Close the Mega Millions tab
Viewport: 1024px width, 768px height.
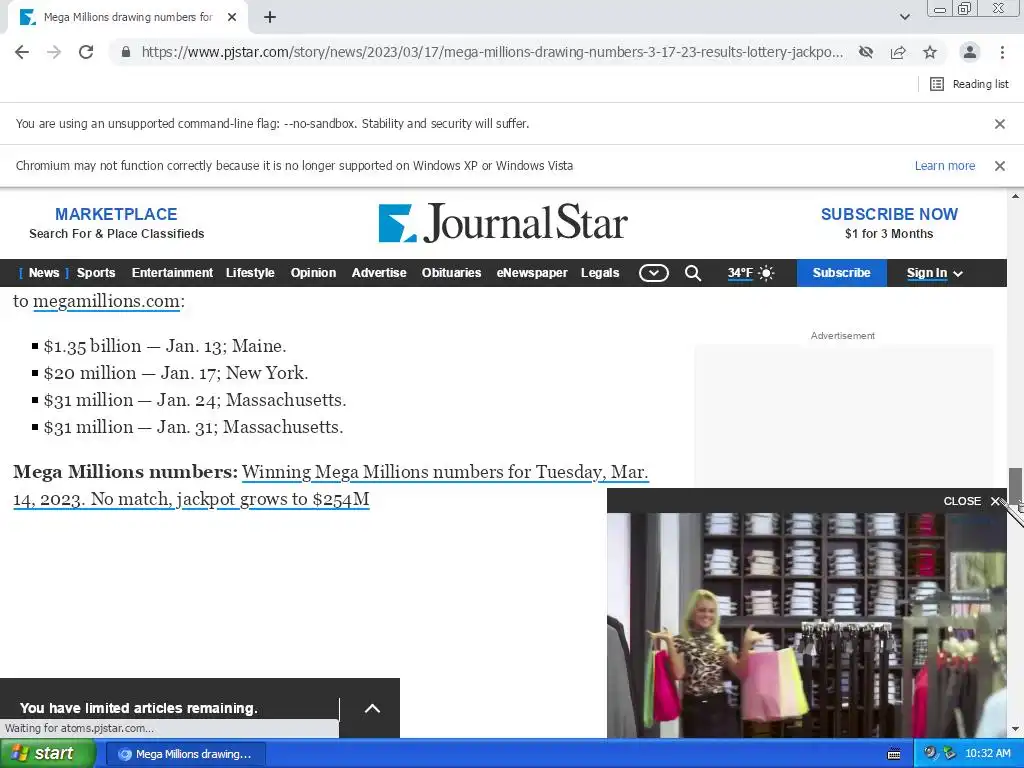click(x=232, y=18)
